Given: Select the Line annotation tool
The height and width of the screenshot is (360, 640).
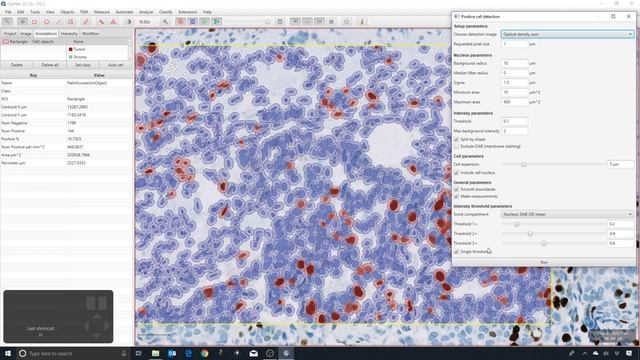Looking at the screenshot, I should tap(58, 22).
